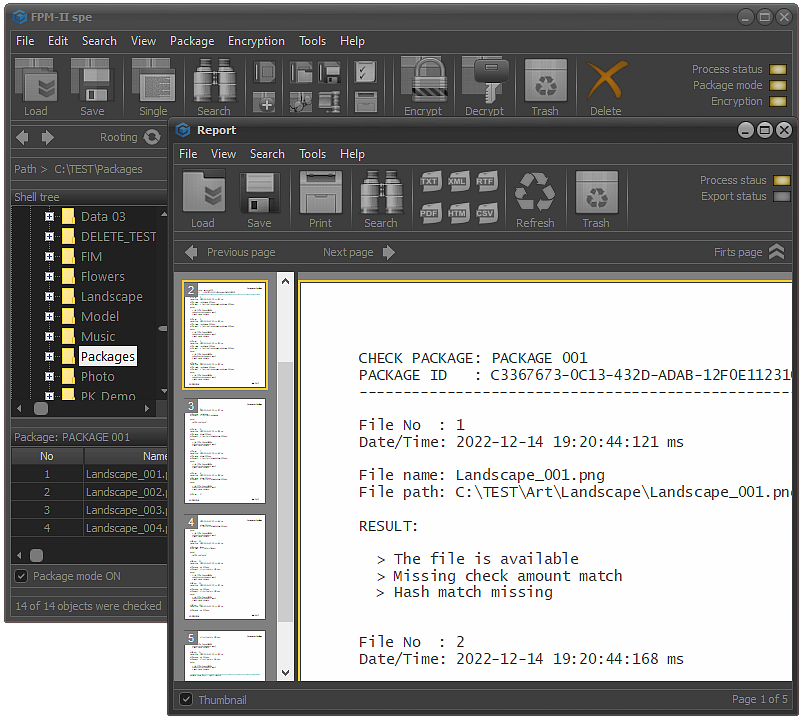The width and height of the screenshot is (802, 720).
Task: Click Save icon in main FPM-II toolbar
Action: 92,80
